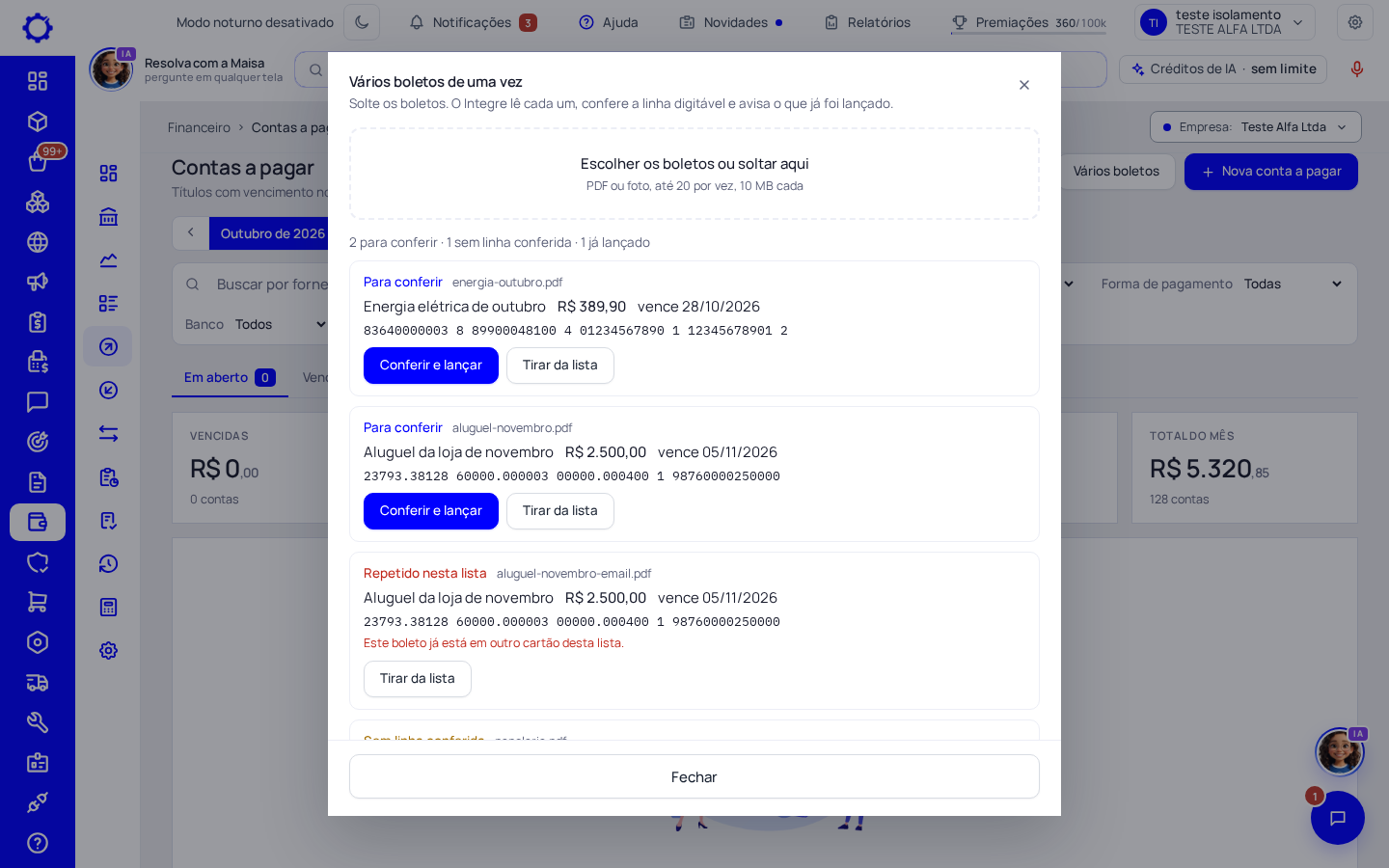Remove the repeated aluguel-novembro-email.pdf boleto

(x=418, y=679)
